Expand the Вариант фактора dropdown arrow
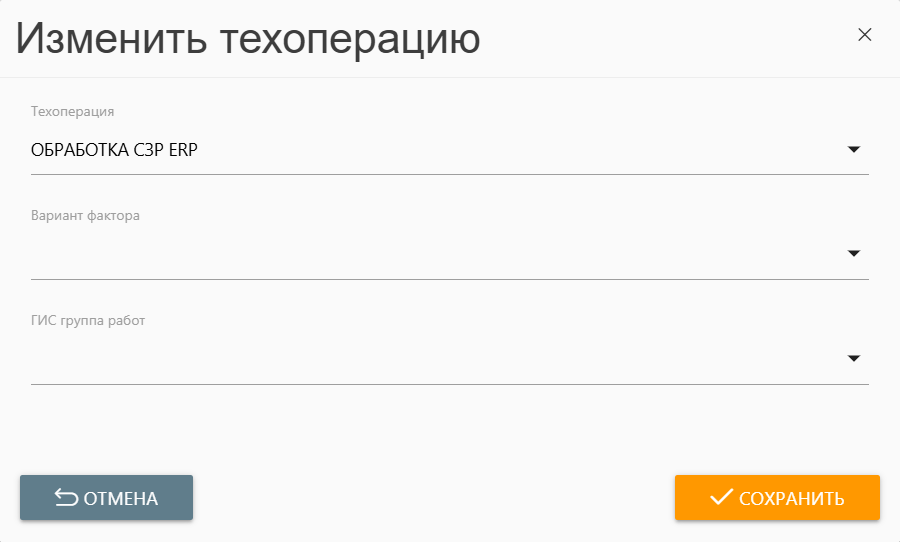 tap(854, 253)
